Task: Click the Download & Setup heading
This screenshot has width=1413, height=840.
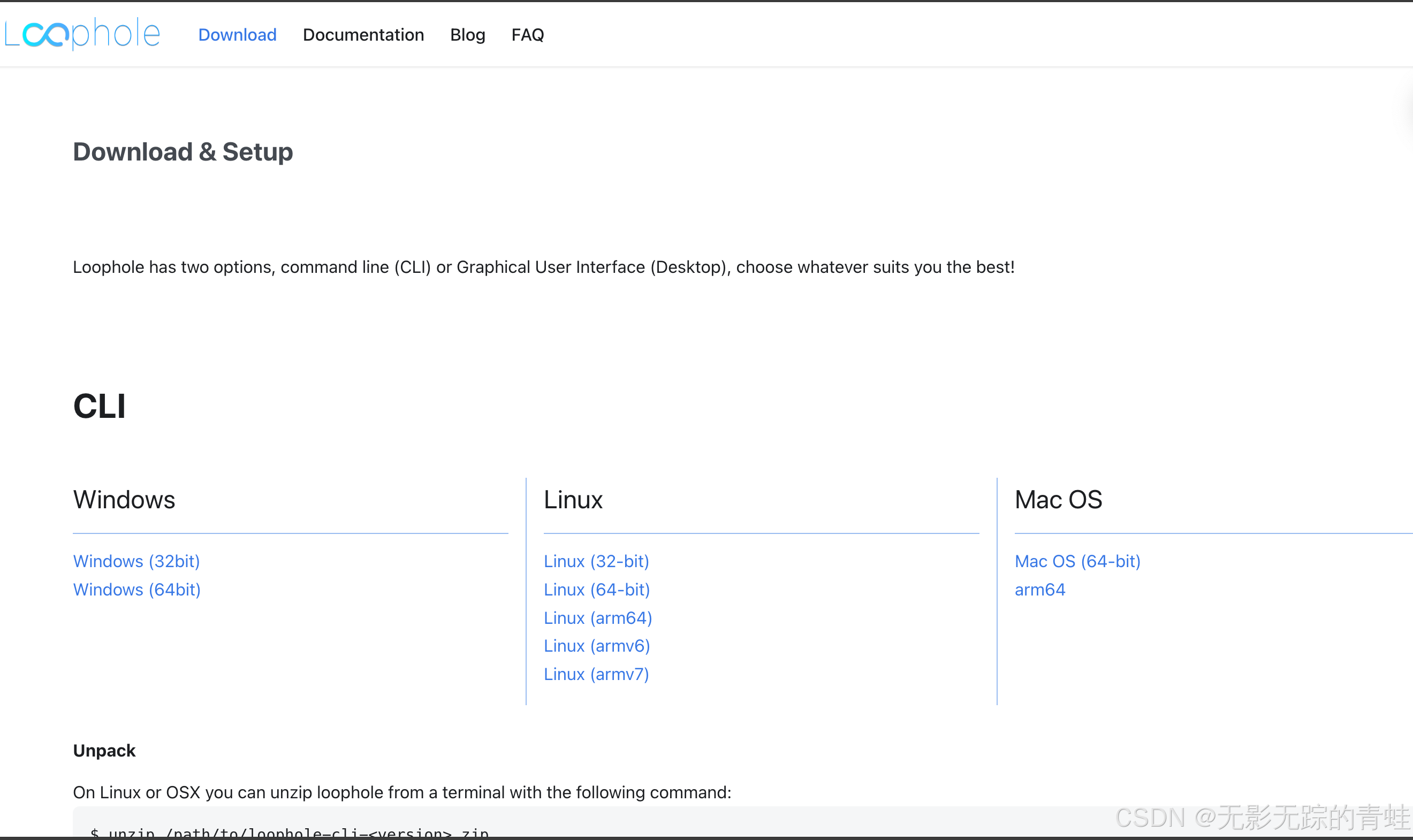Action: coord(183,152)
